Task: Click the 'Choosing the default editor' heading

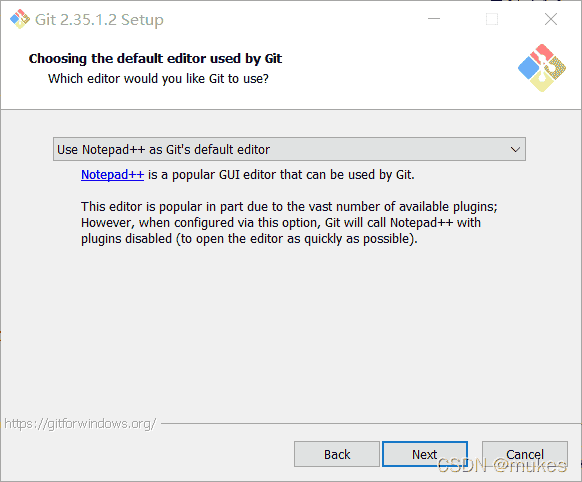Action: click(x=155, y=59)
